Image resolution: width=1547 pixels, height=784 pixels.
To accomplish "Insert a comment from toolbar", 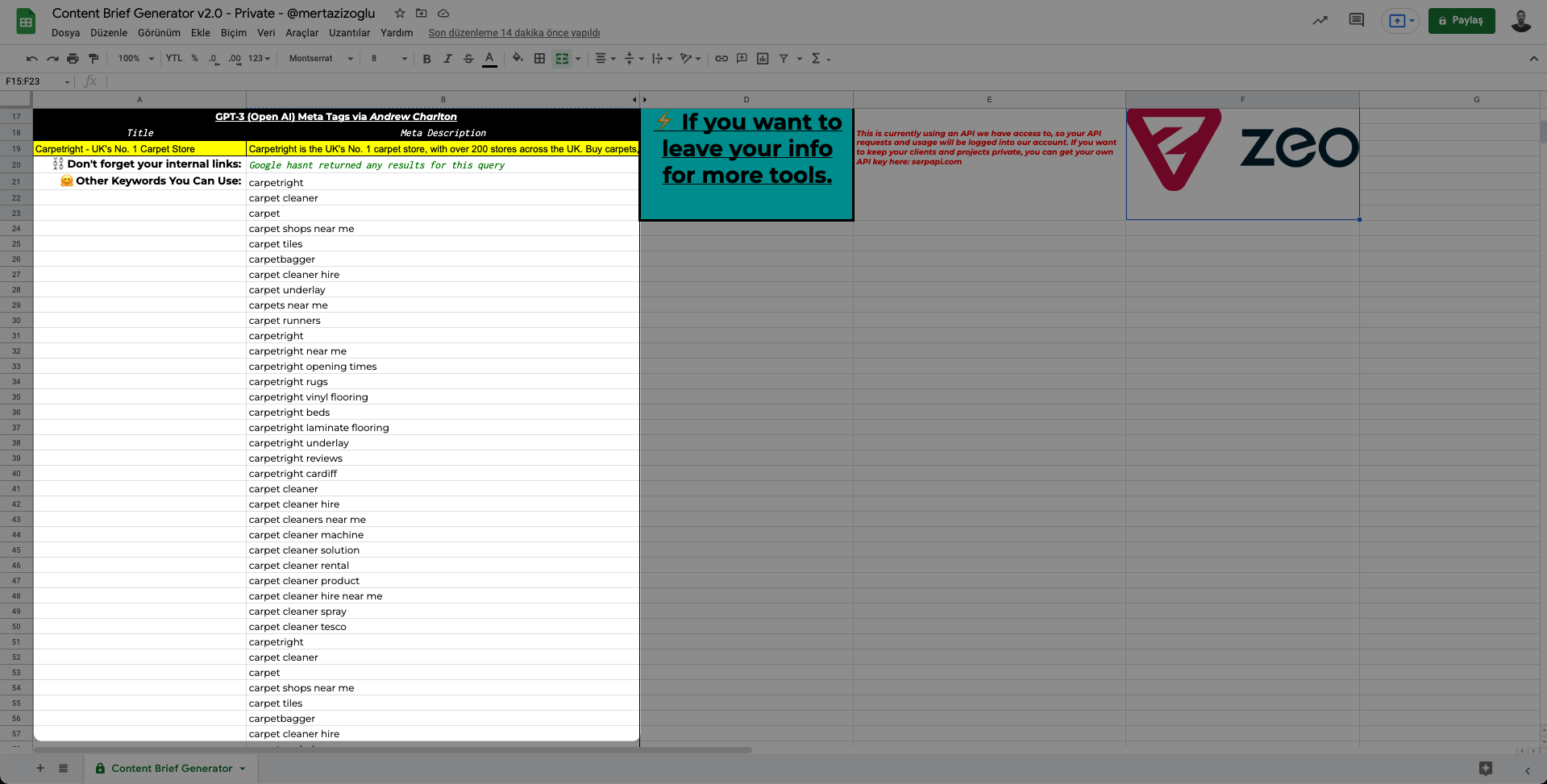I will (742, 59).
